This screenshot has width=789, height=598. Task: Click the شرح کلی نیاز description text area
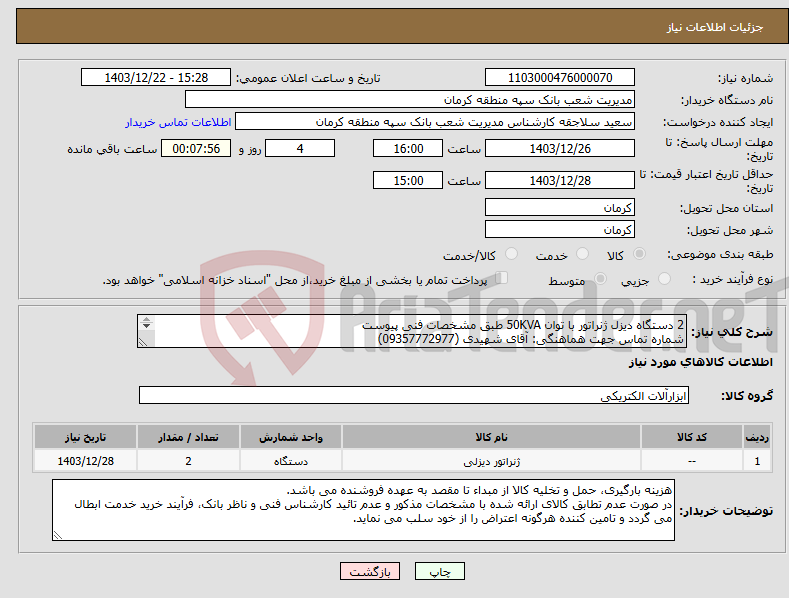pos(412,331)
